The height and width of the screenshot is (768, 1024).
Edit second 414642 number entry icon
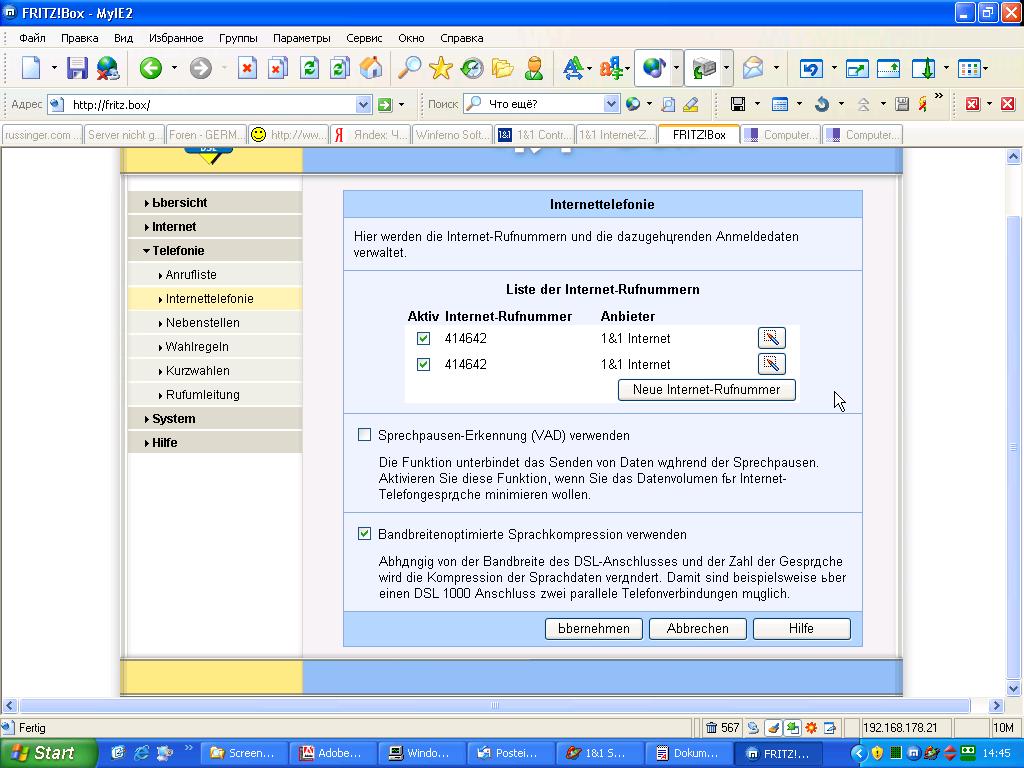pos(771,364)
